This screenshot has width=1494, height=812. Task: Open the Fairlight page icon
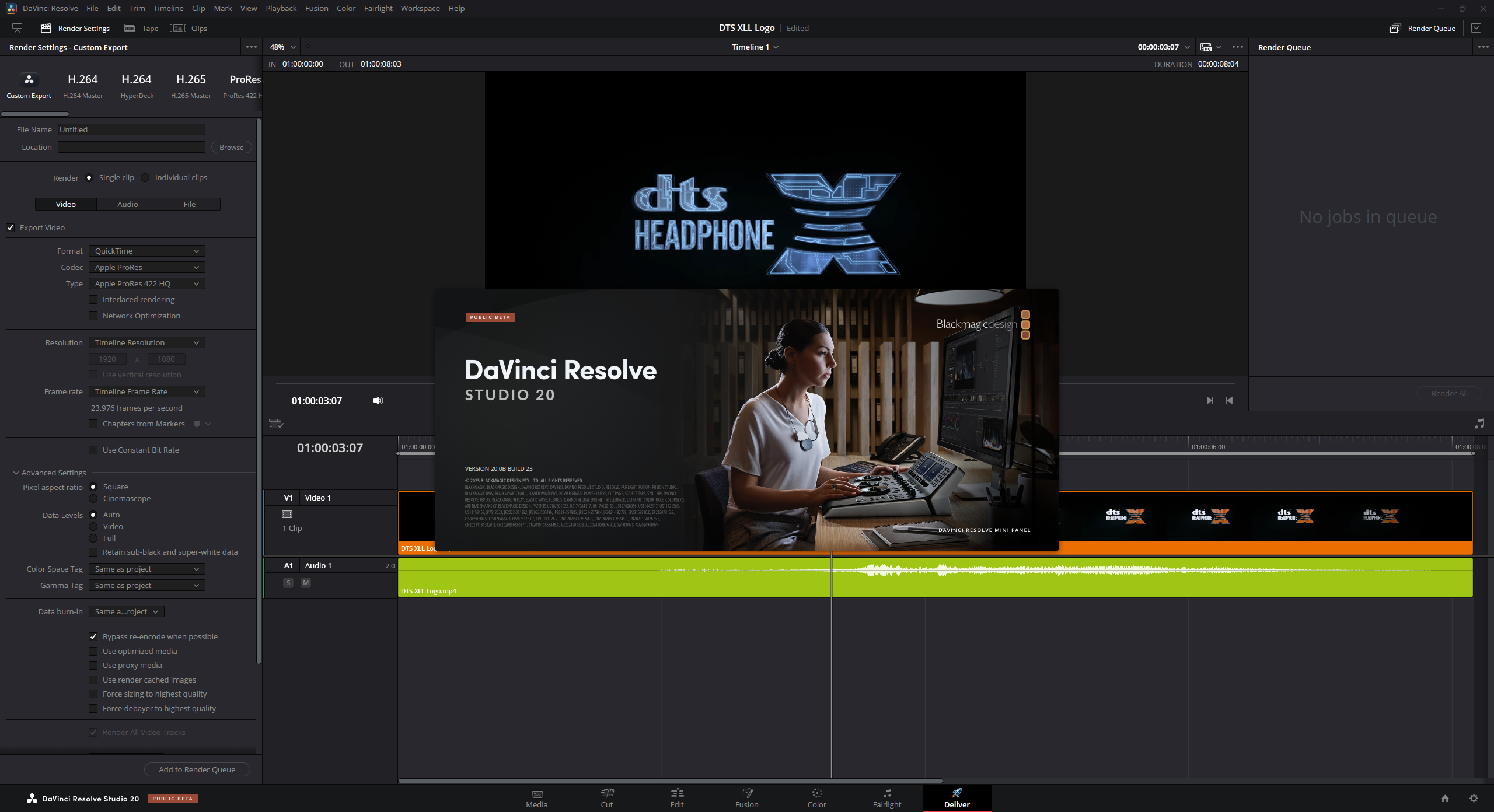(x=886, y=793)
